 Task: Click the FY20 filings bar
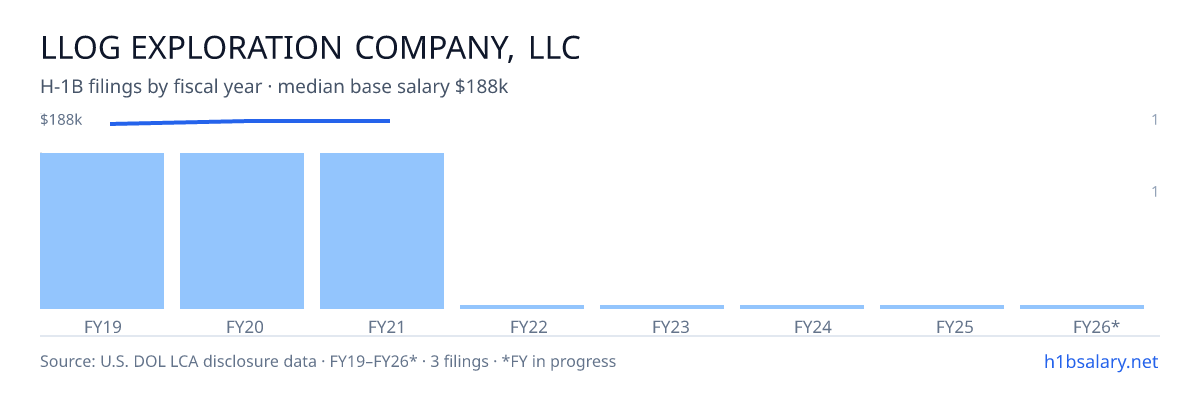pyautogui.click(x=242, y=231)
